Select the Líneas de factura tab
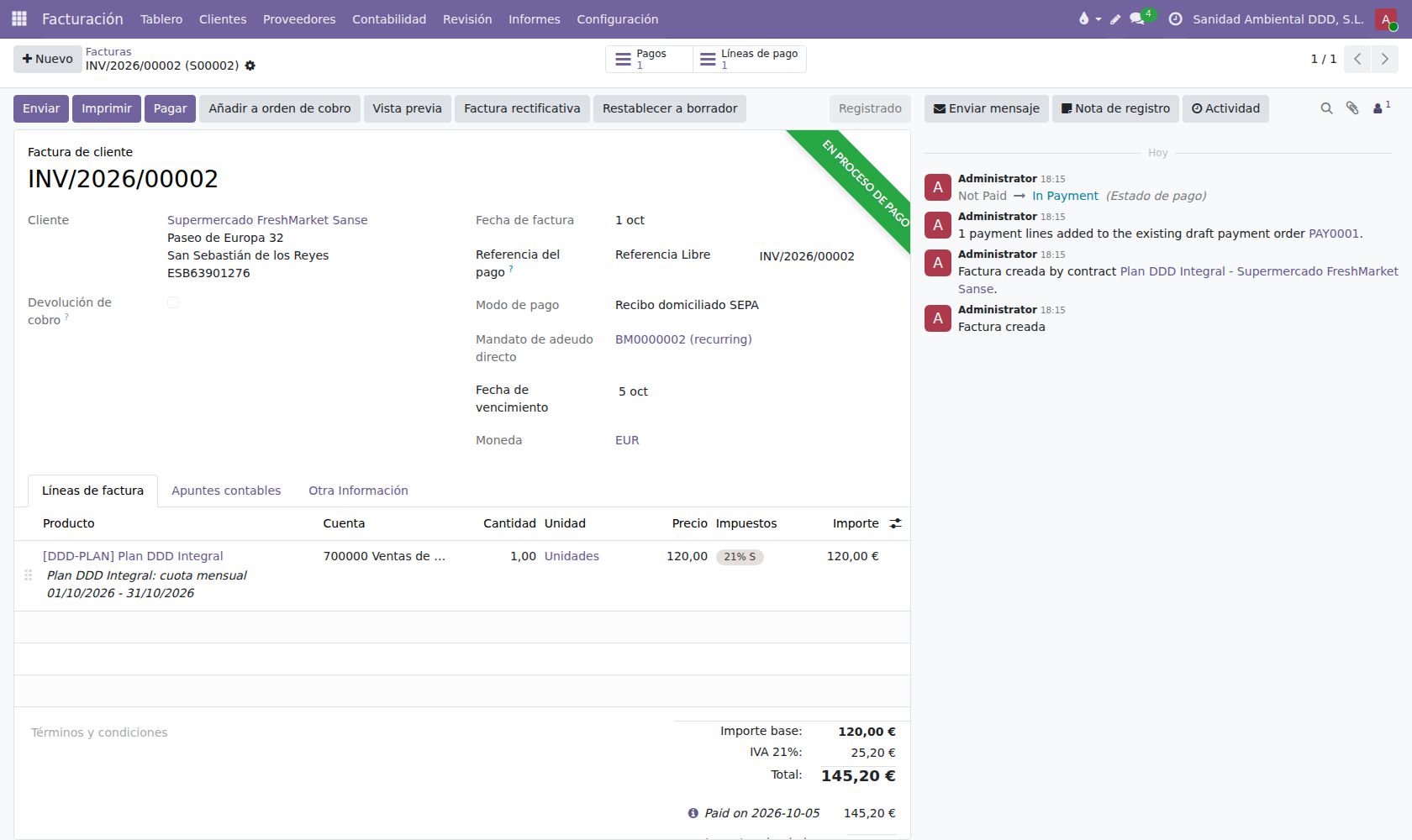This screenshot has width=1412, height=840. click(x=92, y=491)
